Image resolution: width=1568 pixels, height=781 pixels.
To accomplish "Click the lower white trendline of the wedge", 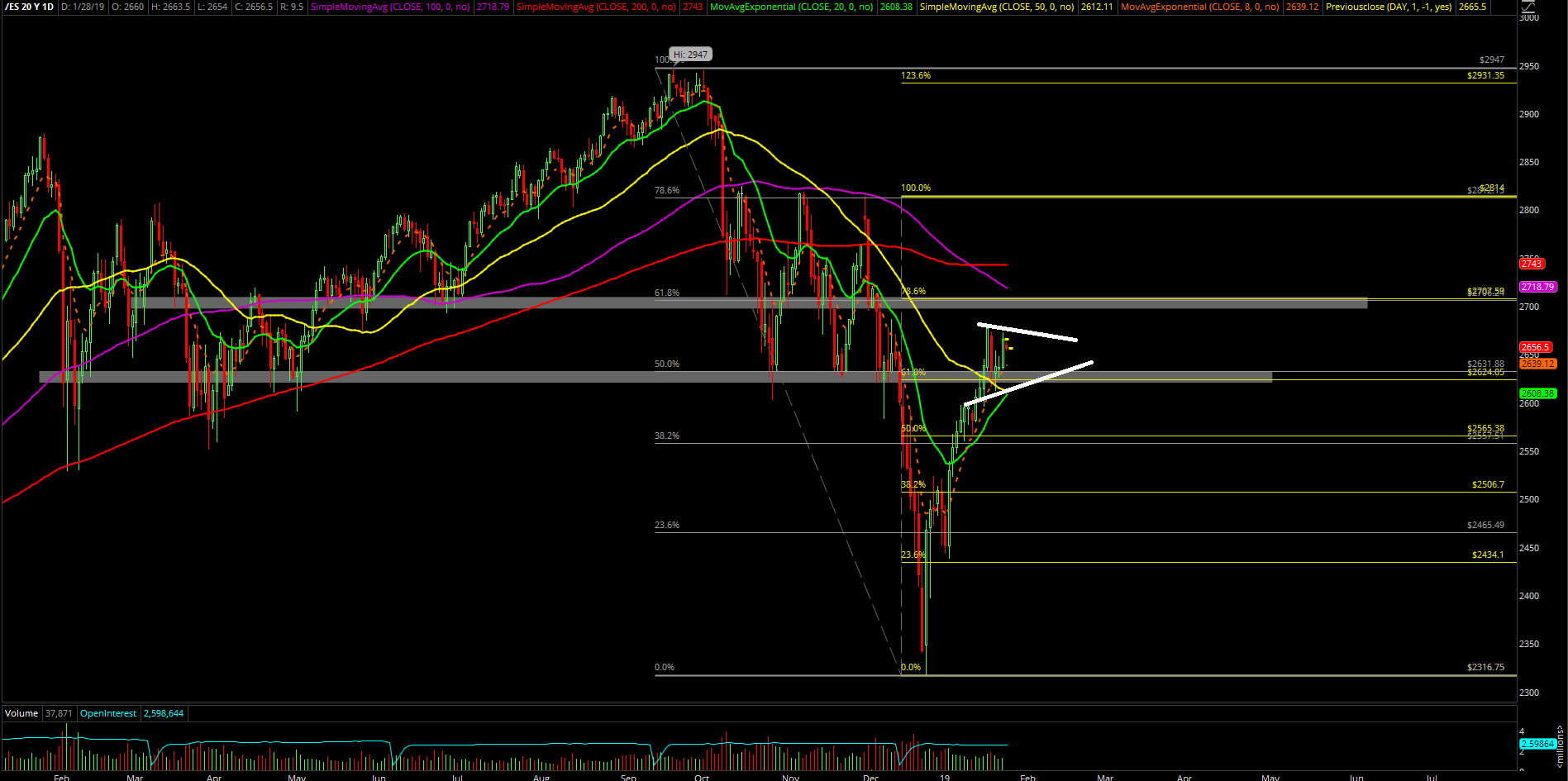I will click(1028, 383).
